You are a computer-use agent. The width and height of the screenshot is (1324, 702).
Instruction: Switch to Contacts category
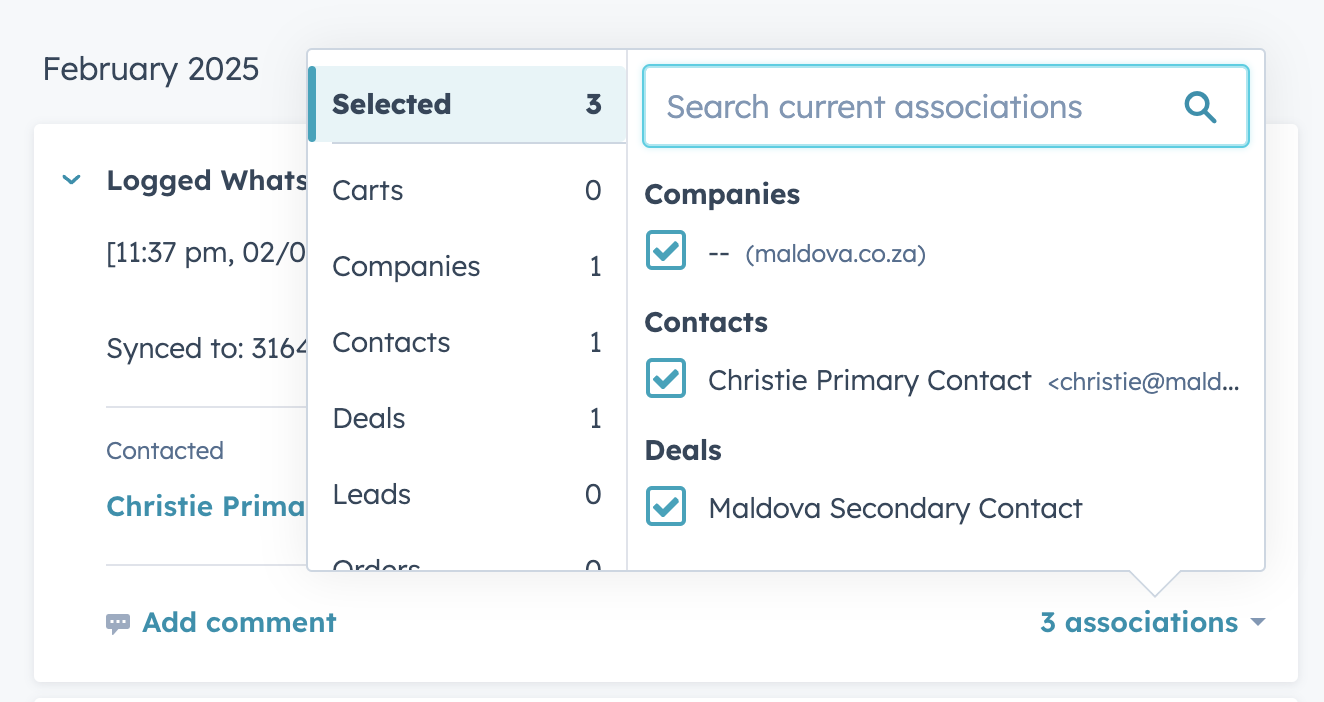coord(467,342)
